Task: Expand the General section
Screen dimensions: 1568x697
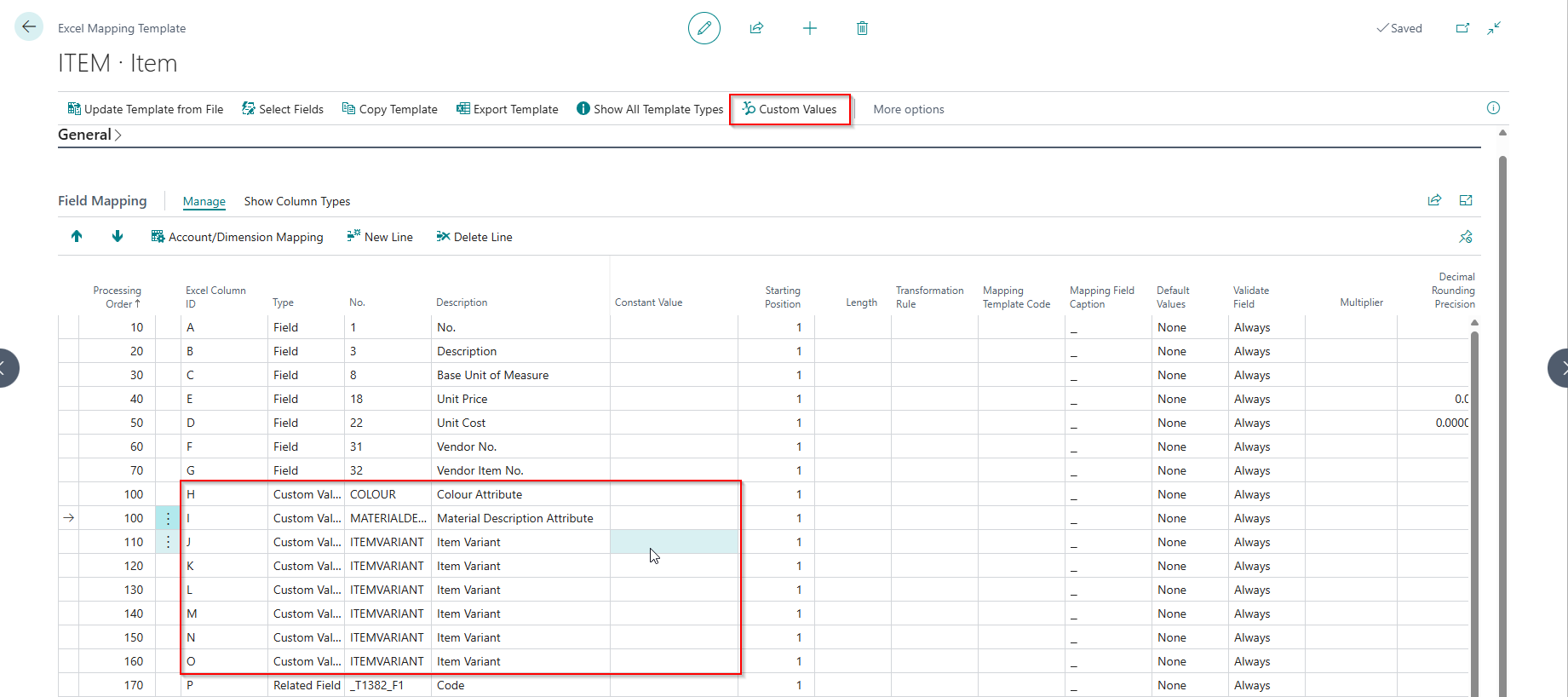Action: (x=89, y=135)
